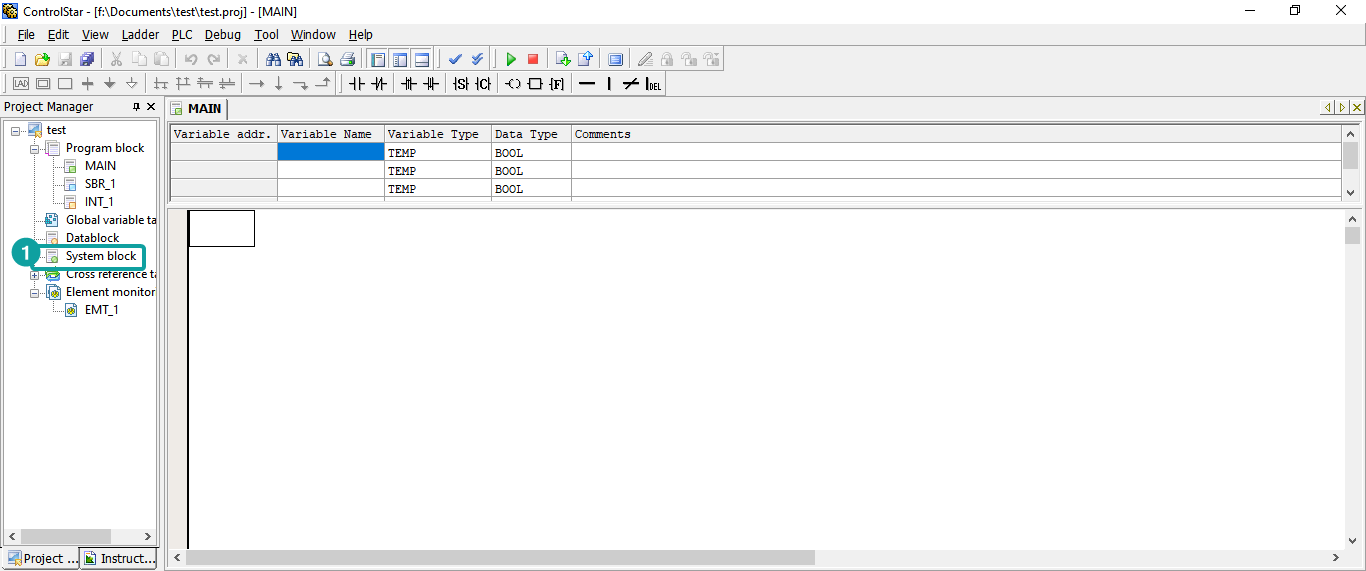Open the Ladder menu
1366x571 pixels.
click(140, 34)
